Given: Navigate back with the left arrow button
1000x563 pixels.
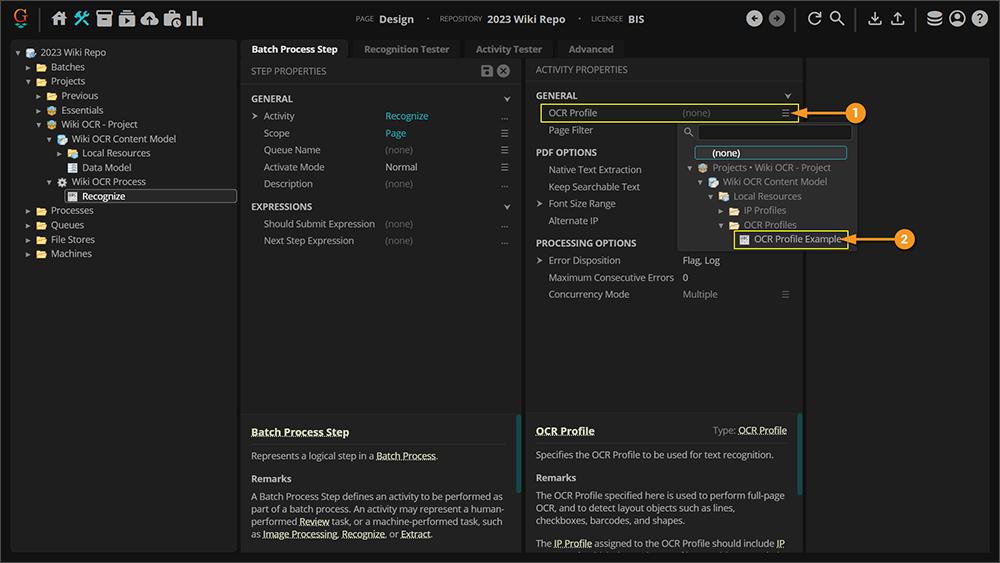Looking at the screenshot, I should (x=754, y=18).
